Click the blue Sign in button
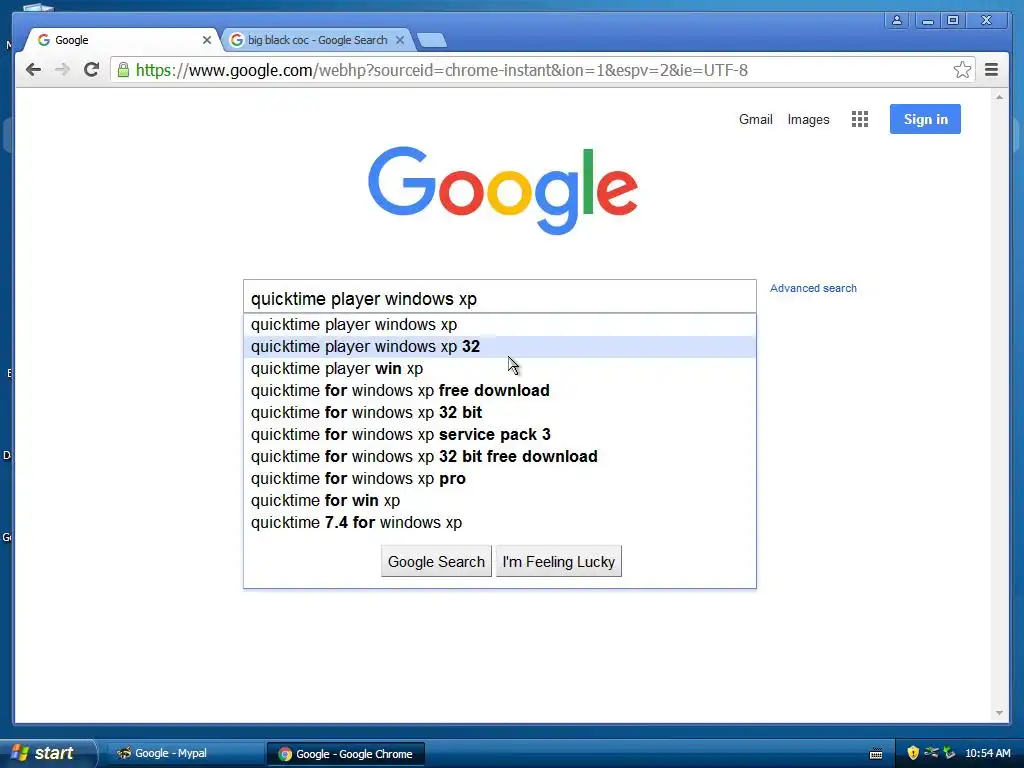 click(x=925, y=119)
